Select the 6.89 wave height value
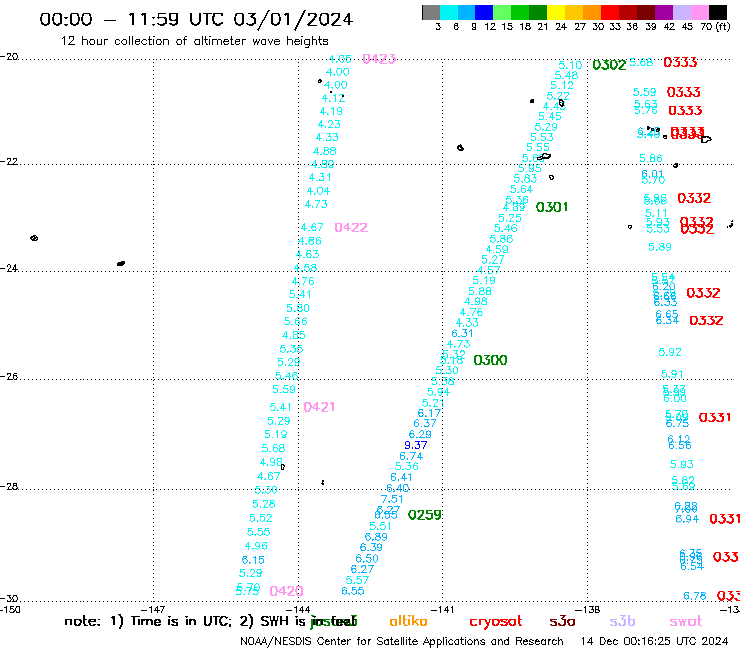This screenshot has width=740, height=650. [376, 537]
